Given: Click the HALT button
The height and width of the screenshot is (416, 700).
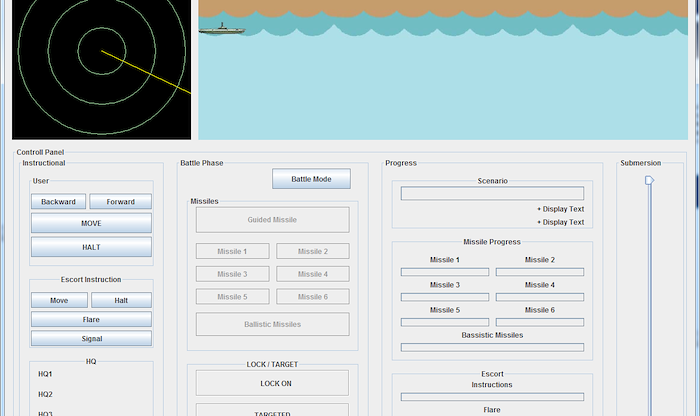Looking at the screenshot, I should click(x=91, y=247).
